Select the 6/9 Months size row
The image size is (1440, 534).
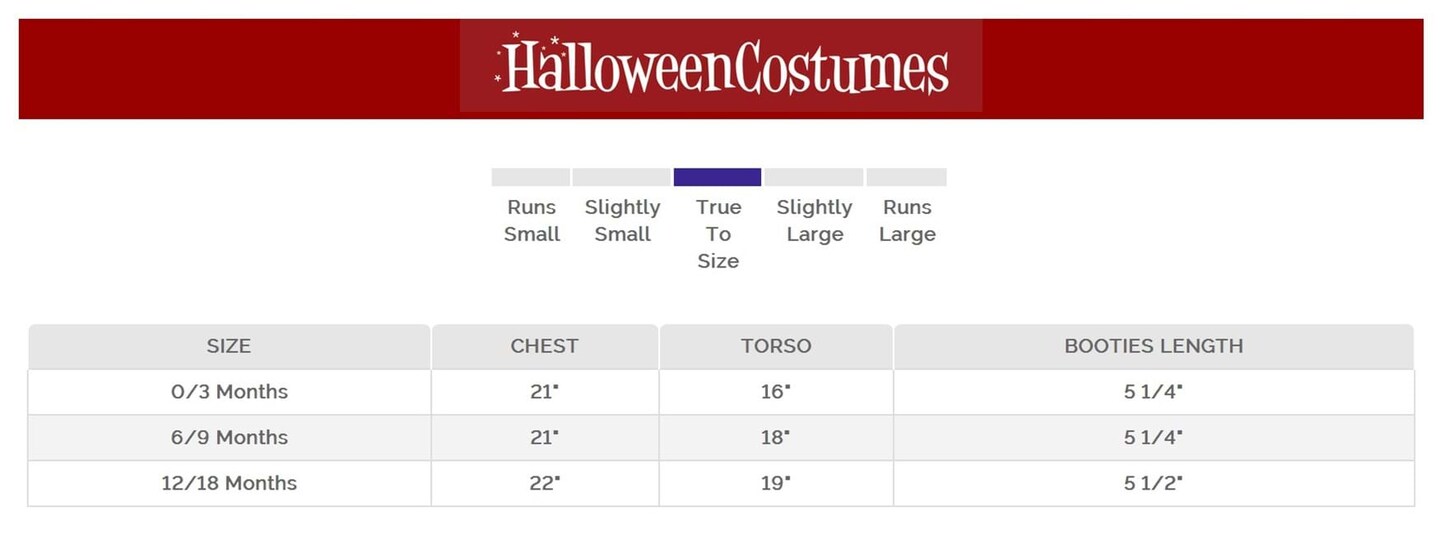pyautogui.click(x=229, y=438)
